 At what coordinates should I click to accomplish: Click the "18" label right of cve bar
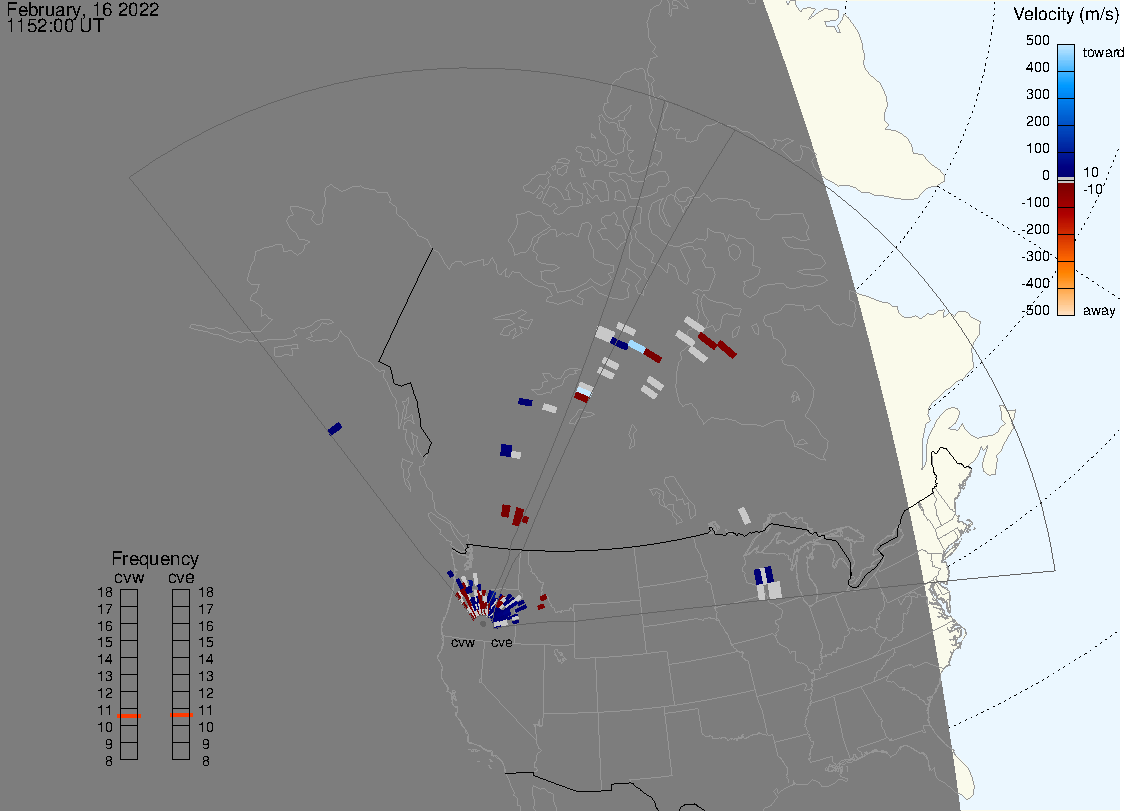click(x=206, y=593)
